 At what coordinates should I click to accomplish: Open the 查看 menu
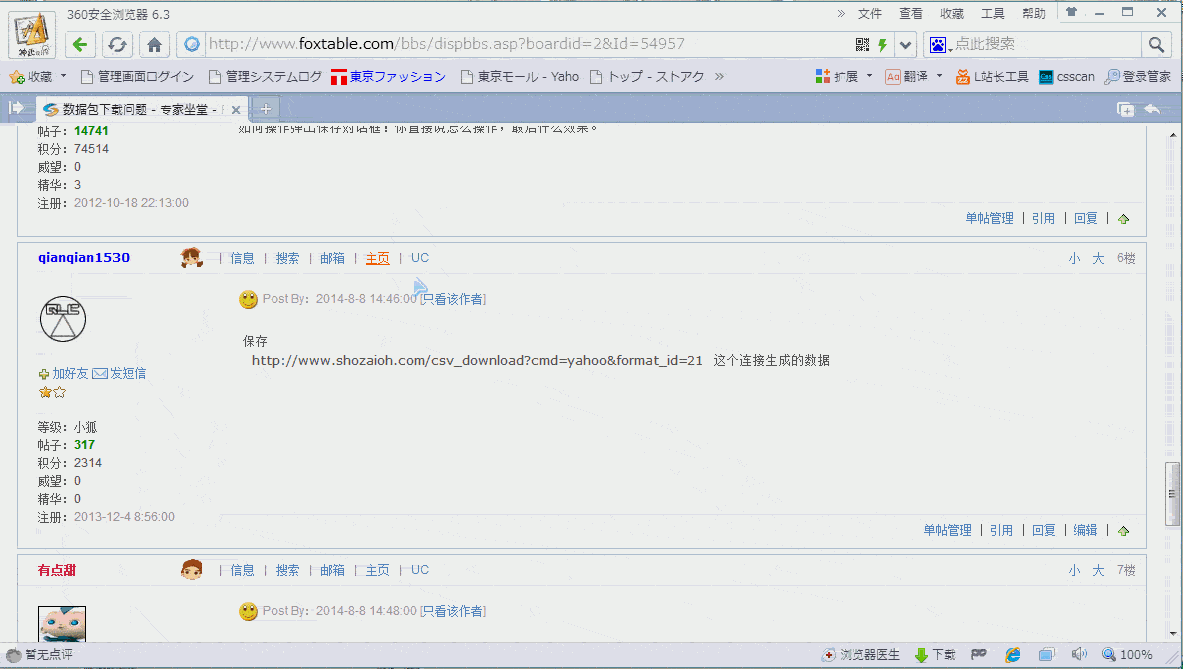pos(911,14)
